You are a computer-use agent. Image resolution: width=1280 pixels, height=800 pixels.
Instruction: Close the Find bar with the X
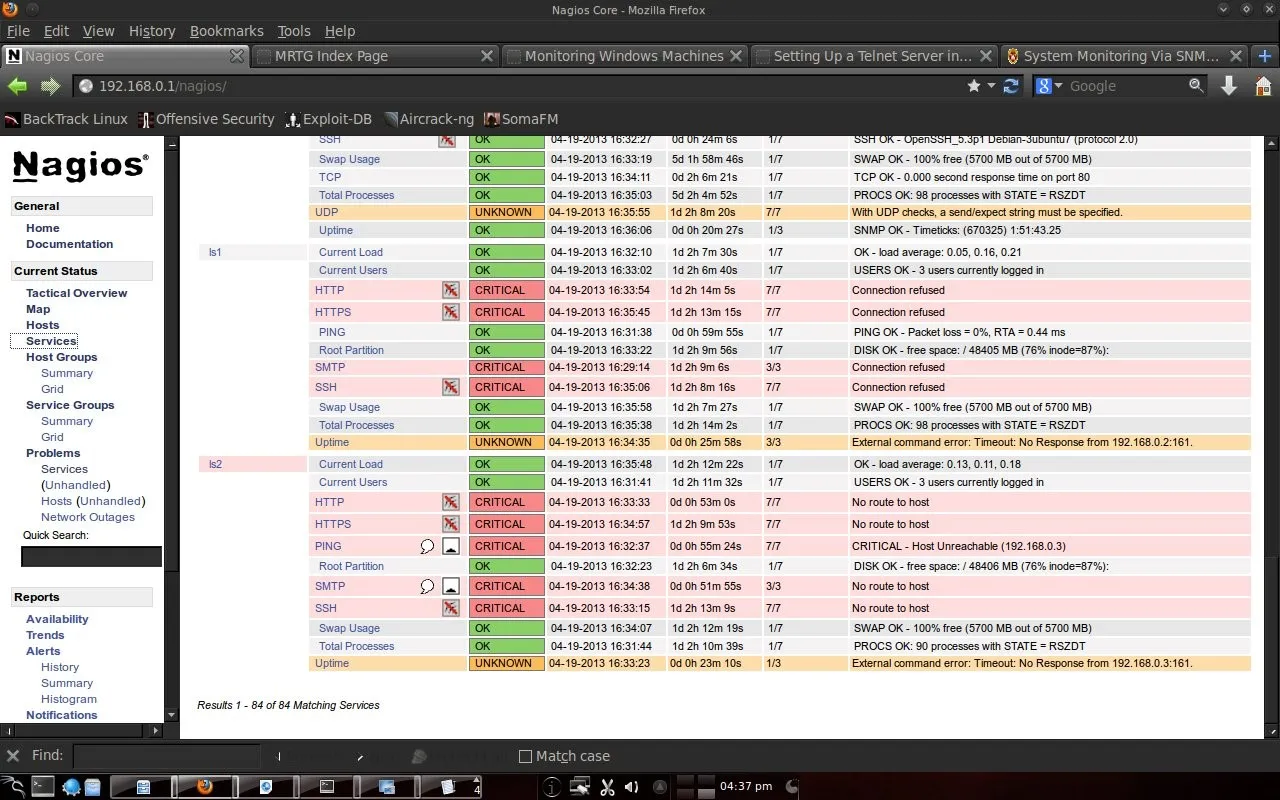[13, 756]
